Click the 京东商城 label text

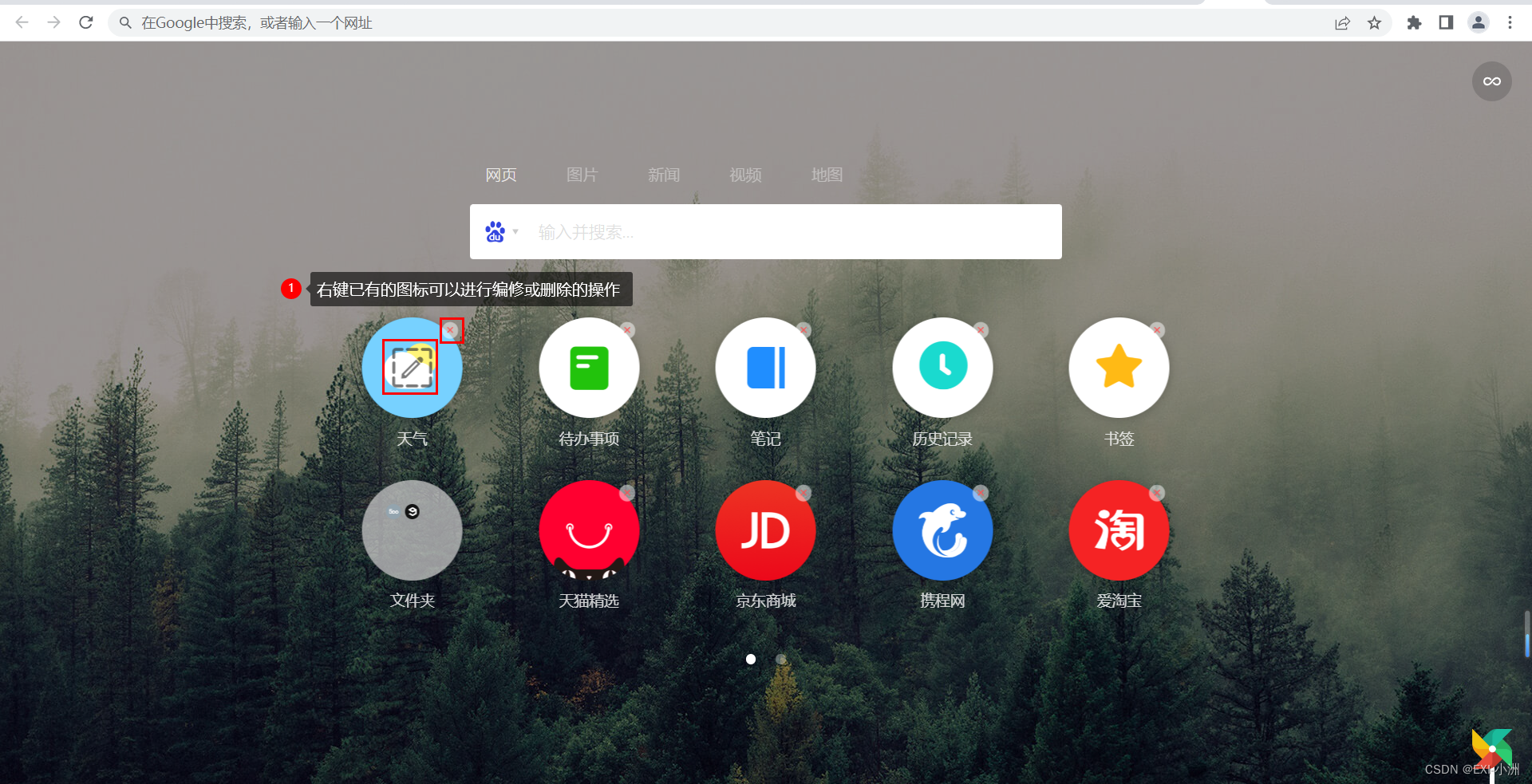(x=765, y=601)
